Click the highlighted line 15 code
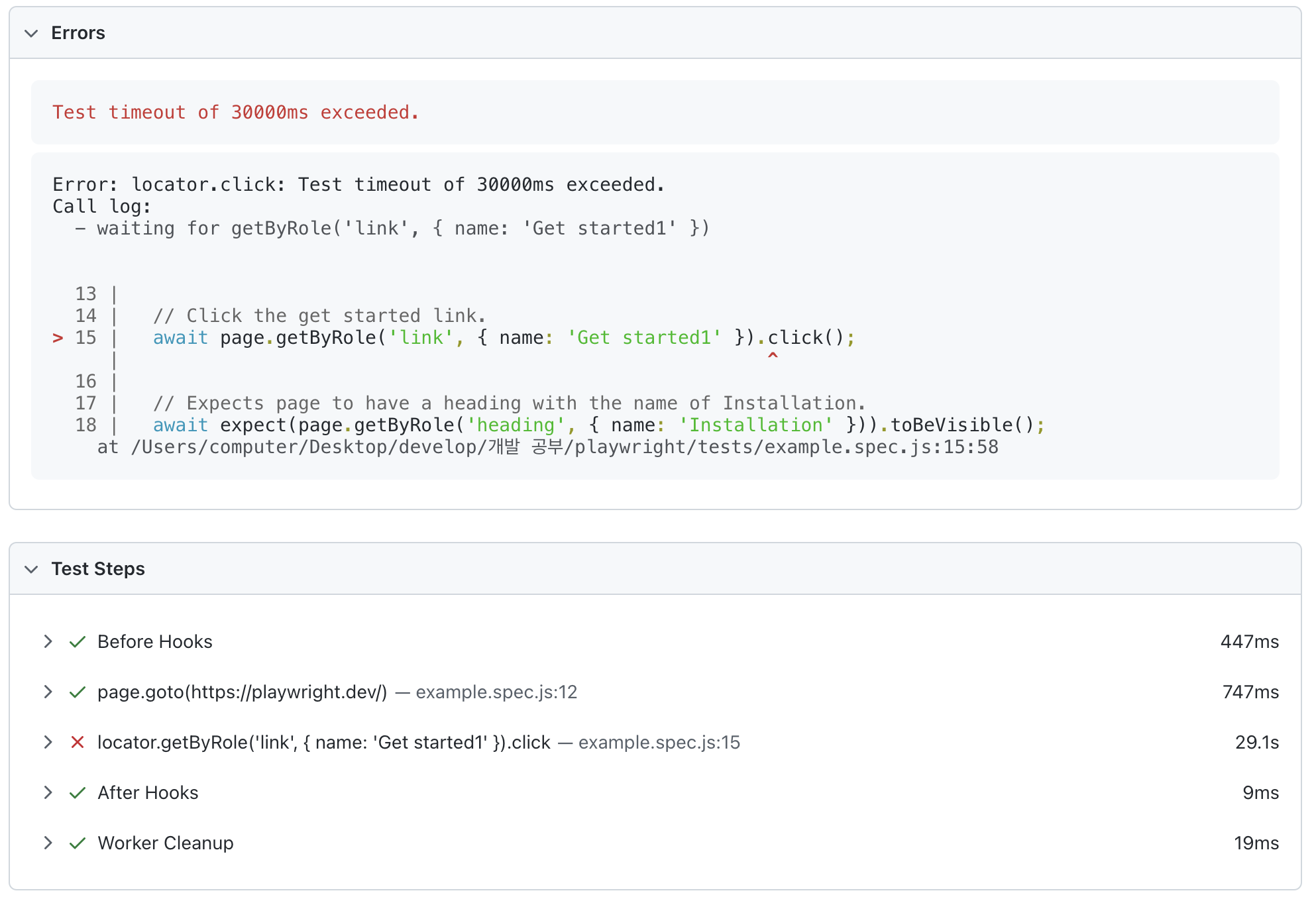This screenshot has width=1316, height=901. (x=504, y=338)
